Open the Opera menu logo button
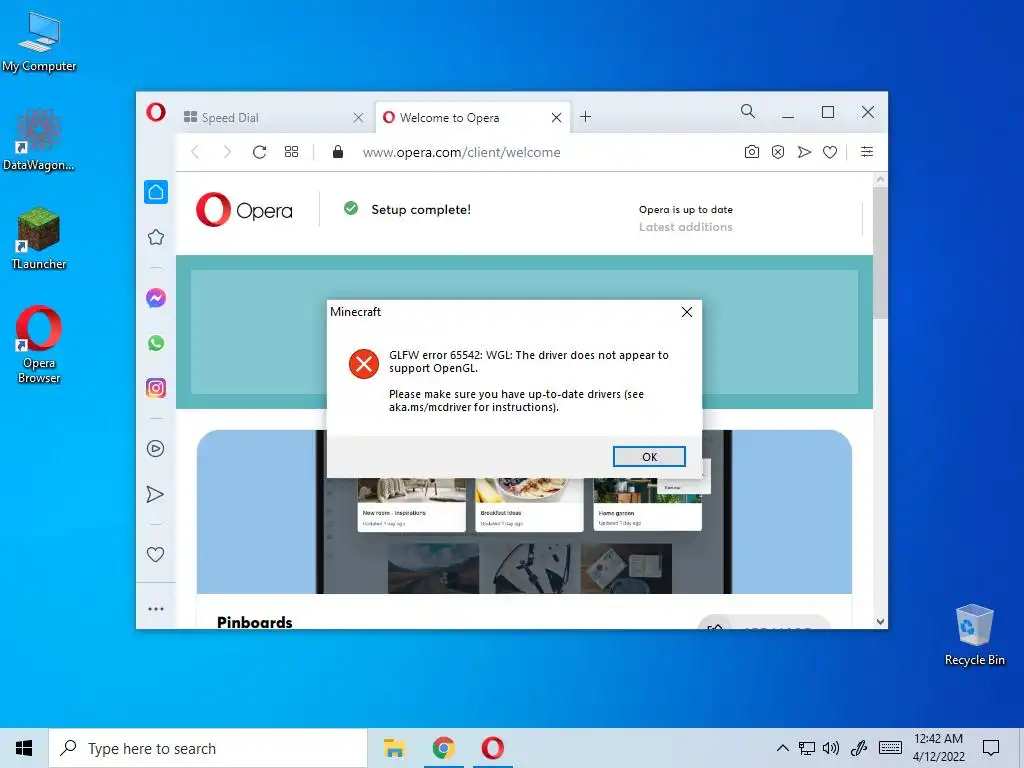 pos(155,112)
